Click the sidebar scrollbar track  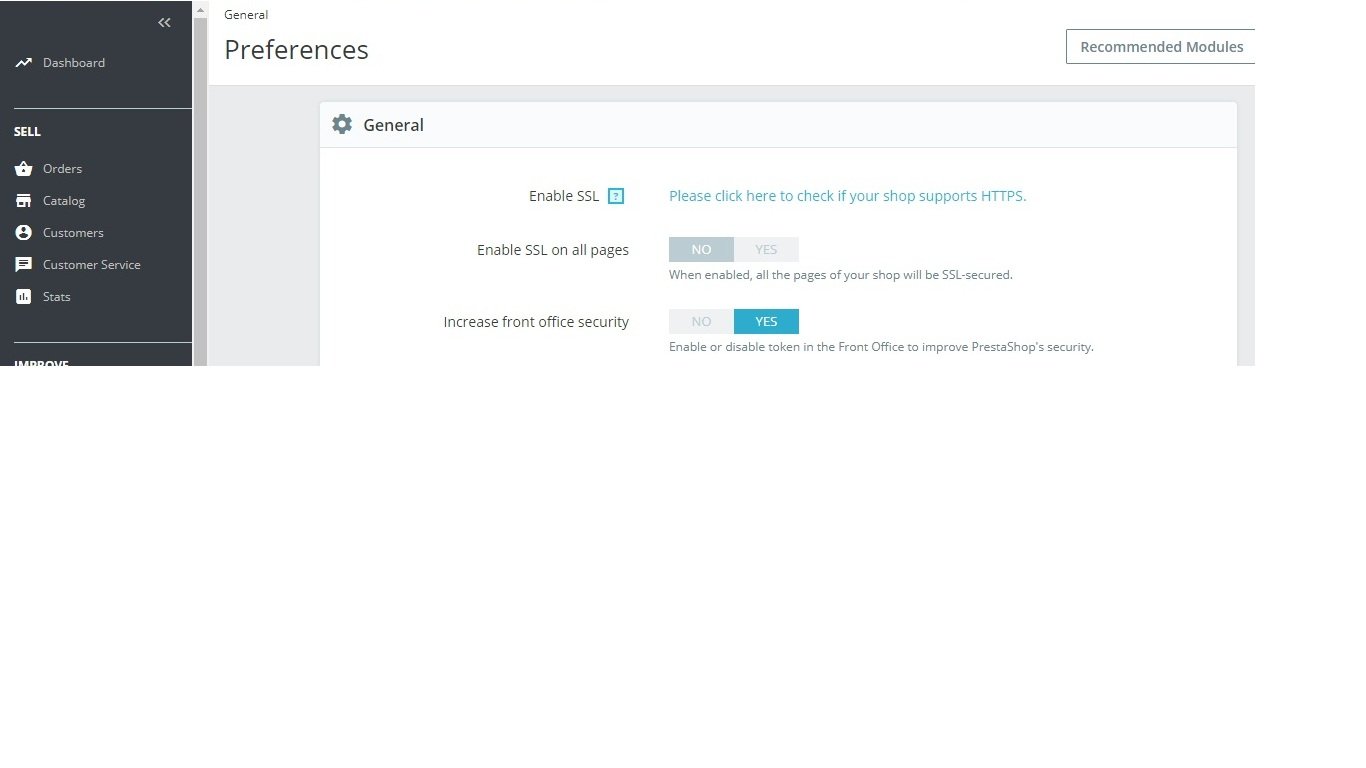point(200,190)
